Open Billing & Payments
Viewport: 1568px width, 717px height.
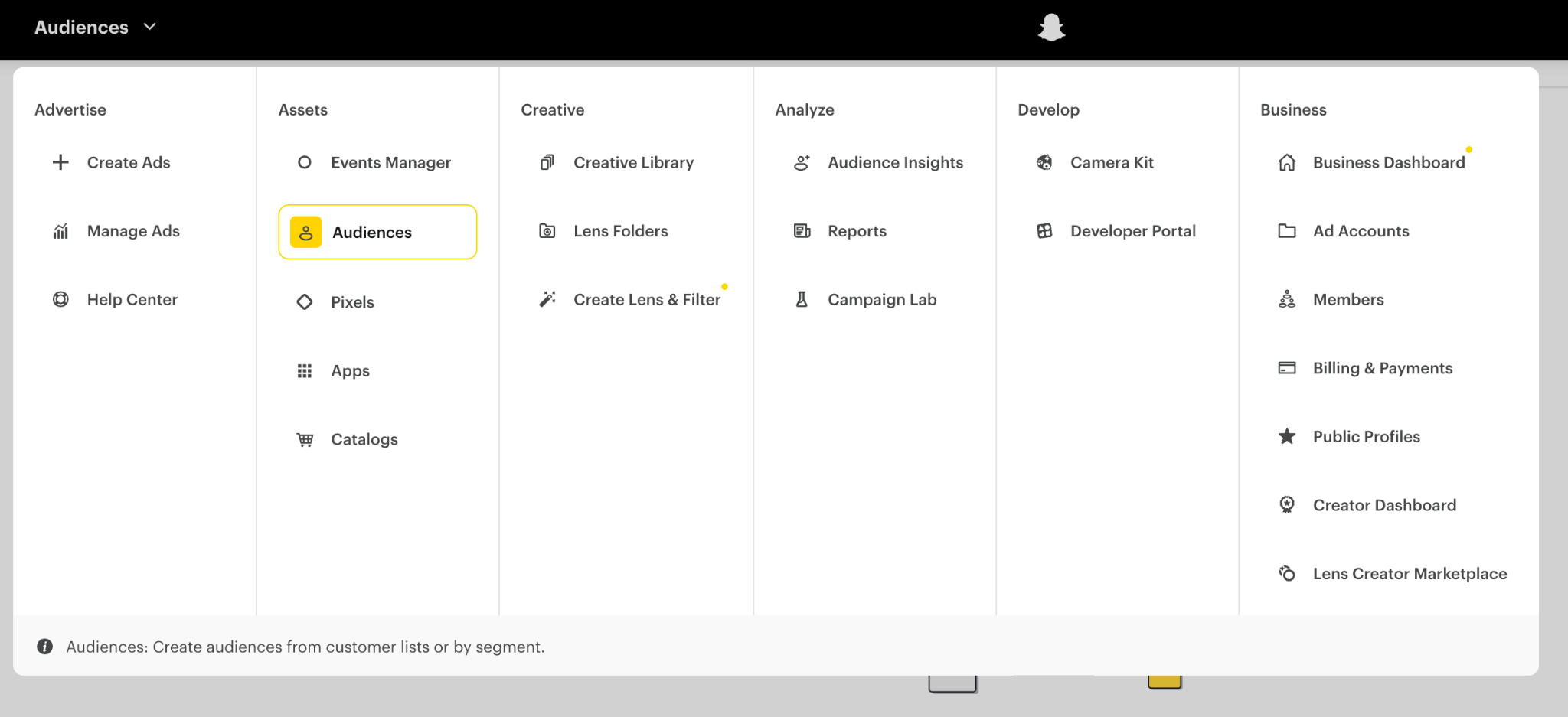point(1383,368)
